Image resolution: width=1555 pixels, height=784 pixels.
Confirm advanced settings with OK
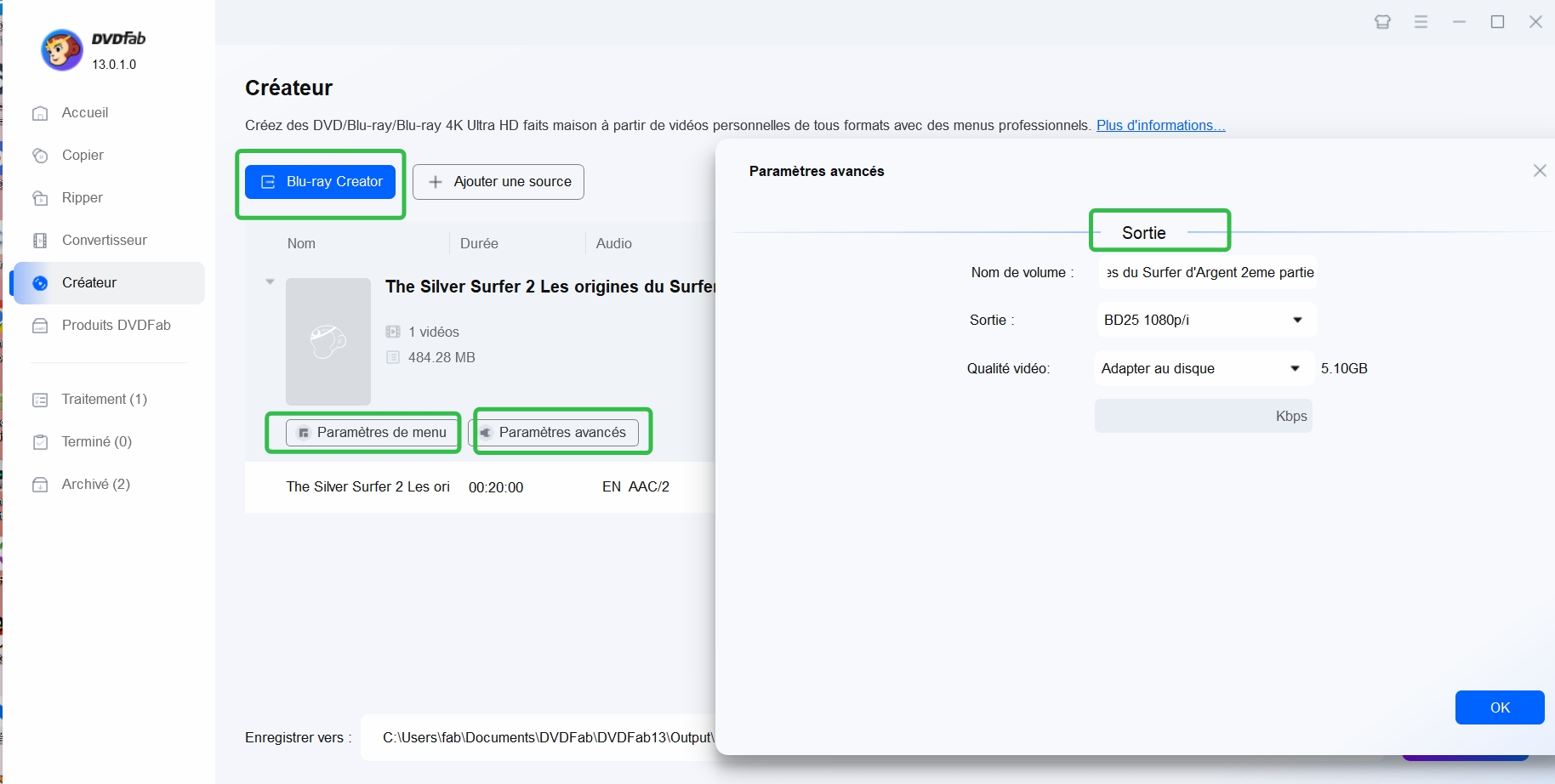coord(1500,707)
